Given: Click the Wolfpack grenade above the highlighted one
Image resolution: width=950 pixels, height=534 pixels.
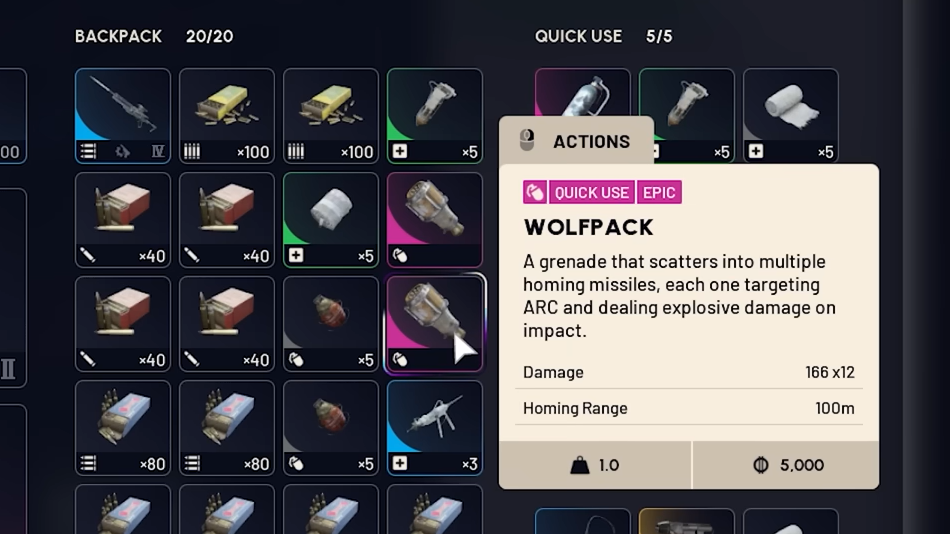Looking at the screenshot, I should click(x=434, y=219).
